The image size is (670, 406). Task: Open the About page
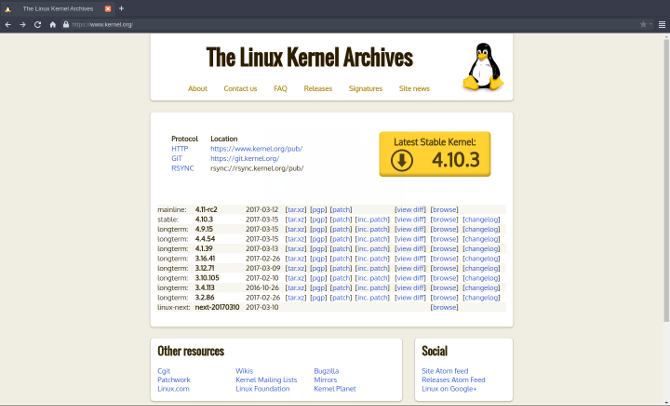197,88
